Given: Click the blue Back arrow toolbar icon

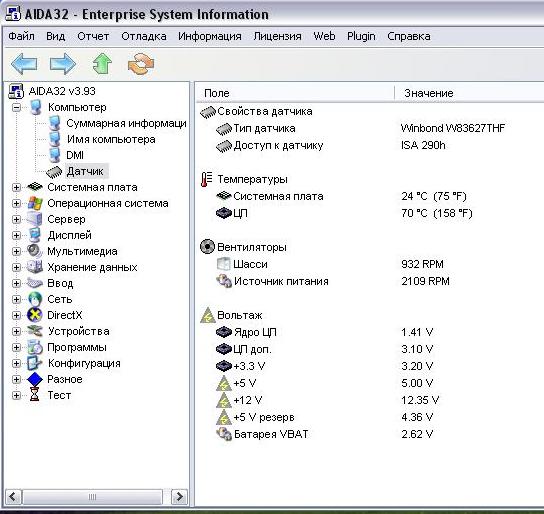Looking at the screenshot, I should pos(24,63).
